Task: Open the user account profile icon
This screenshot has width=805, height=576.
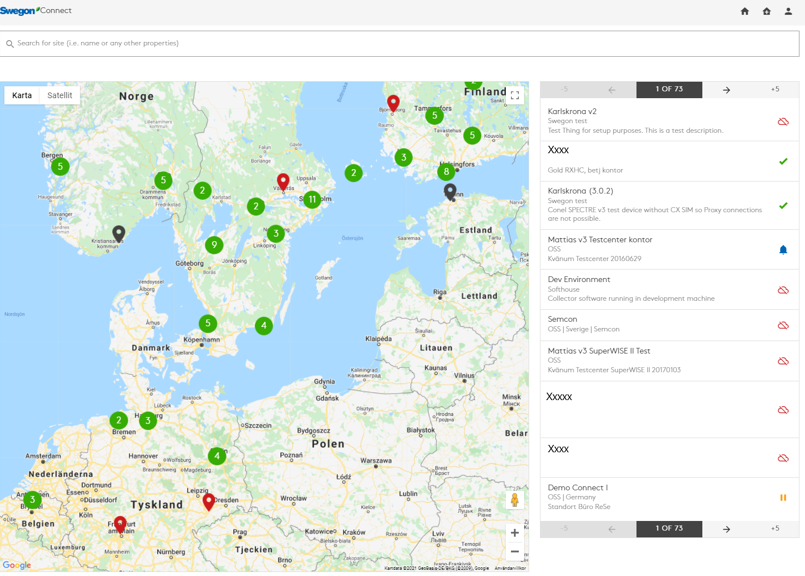Action: click(x=788, y=11)
